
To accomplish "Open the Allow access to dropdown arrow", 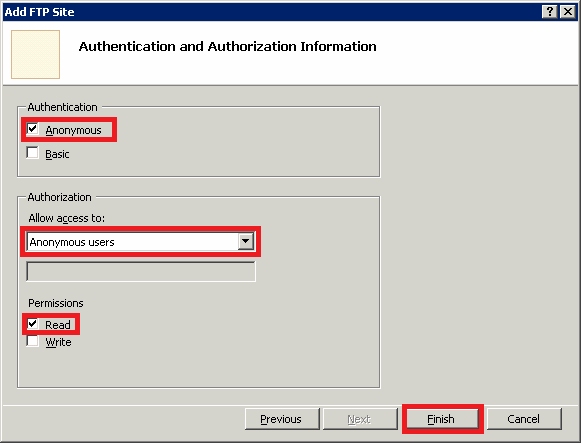I will point(245,242).
